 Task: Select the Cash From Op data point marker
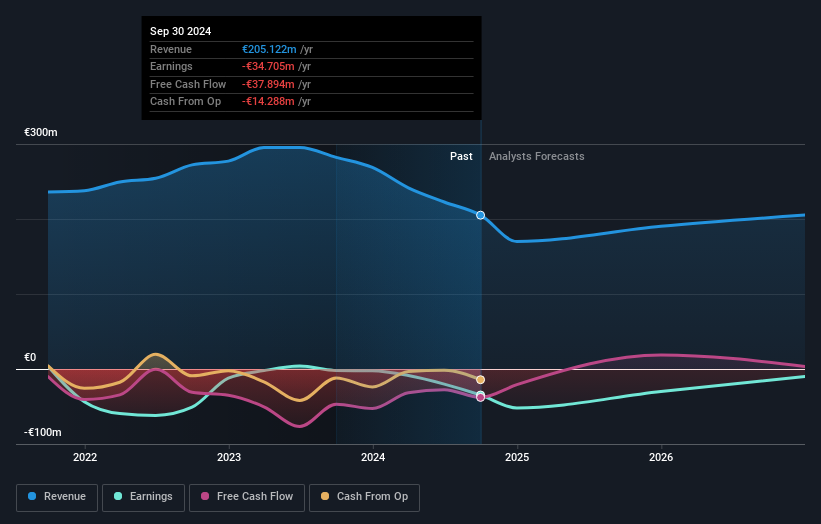(481, 380)
